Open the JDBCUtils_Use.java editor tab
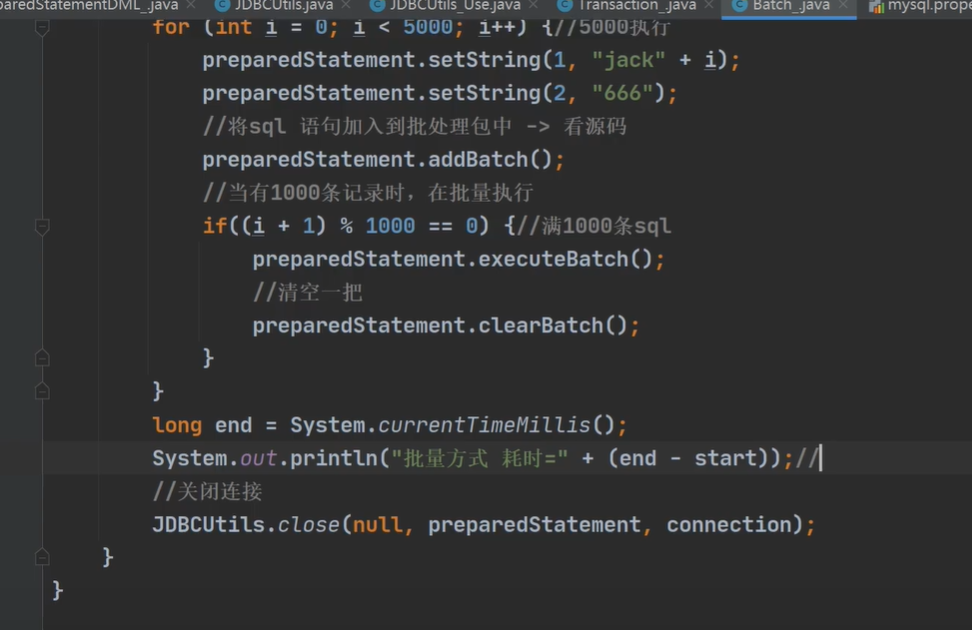This screenshot has height=630, width=972. pyautogui.click(x=455, y=6)
